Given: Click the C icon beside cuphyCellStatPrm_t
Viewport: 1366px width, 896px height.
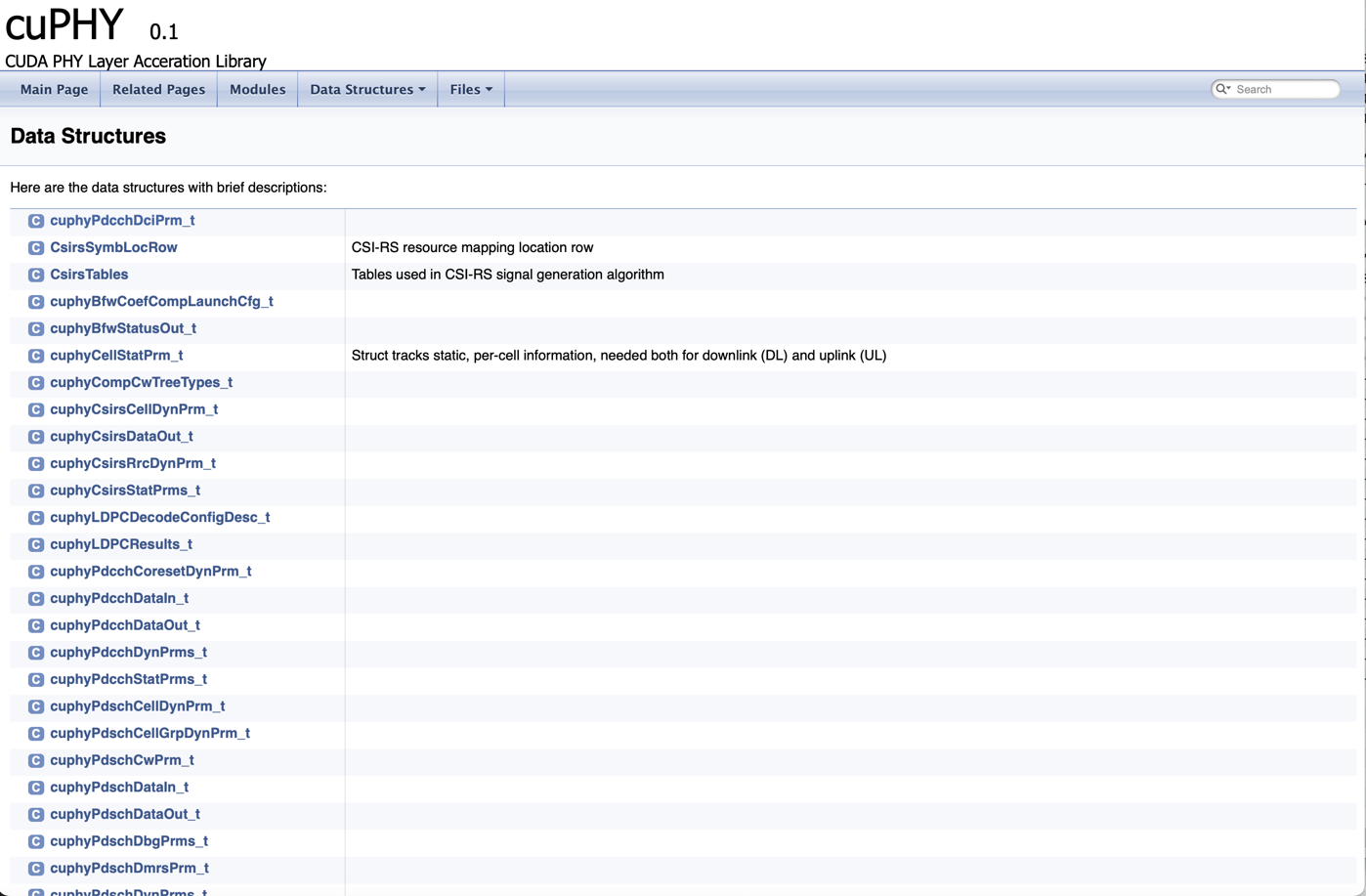Looking at the screenshot, I should (x=35, y=355).
